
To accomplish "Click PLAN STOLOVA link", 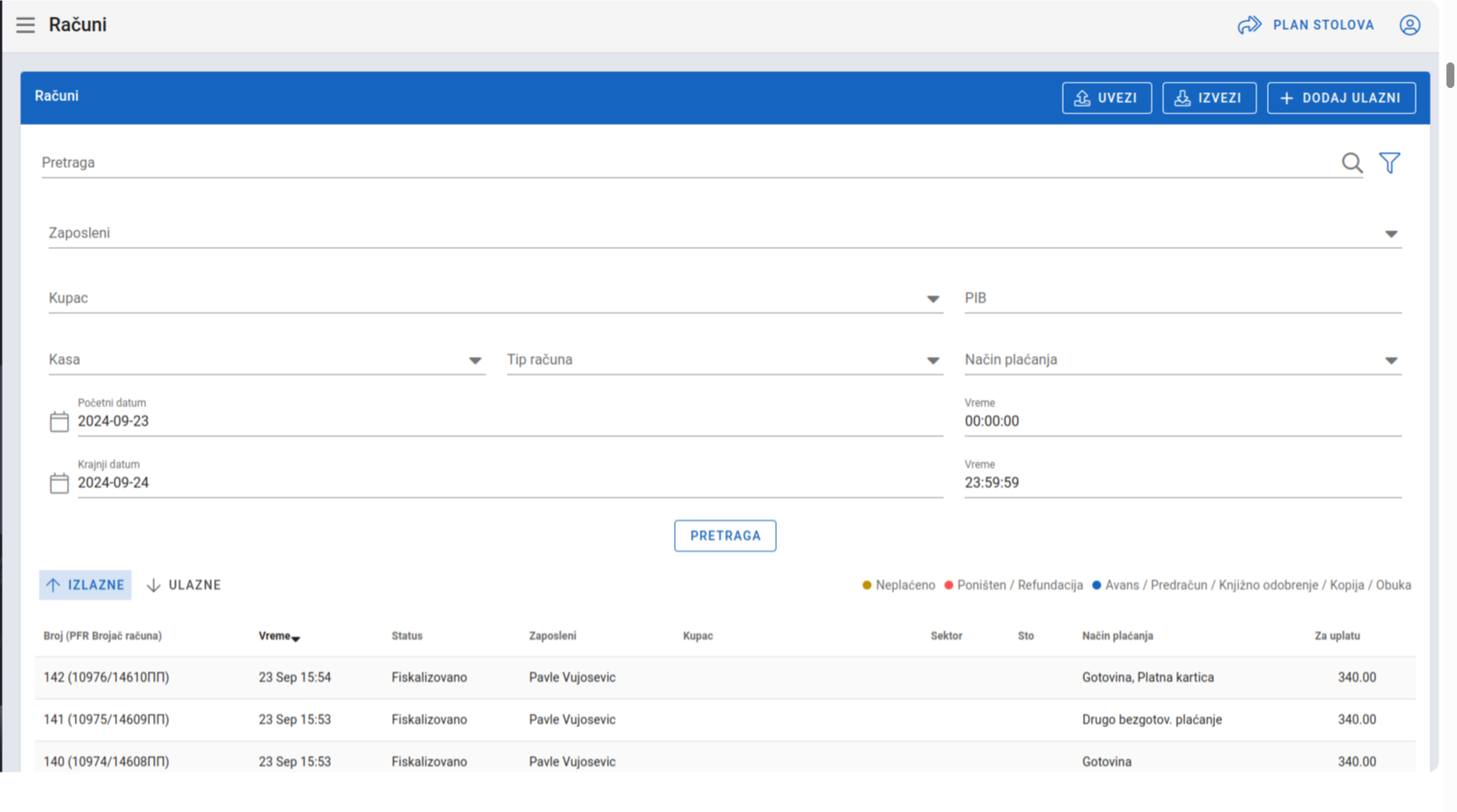I will (x=1323, y=25).
